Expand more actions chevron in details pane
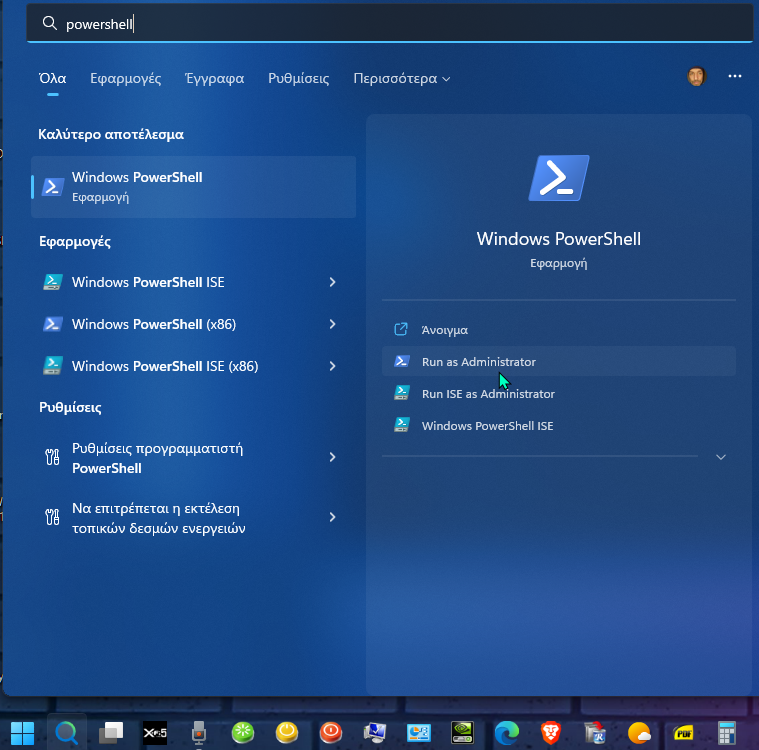The image size is (759, 750). click(721, 457)
